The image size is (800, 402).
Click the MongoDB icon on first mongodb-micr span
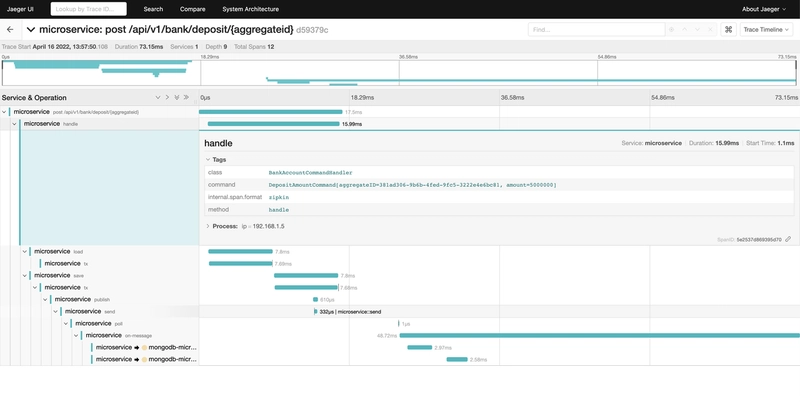point(145,347)
